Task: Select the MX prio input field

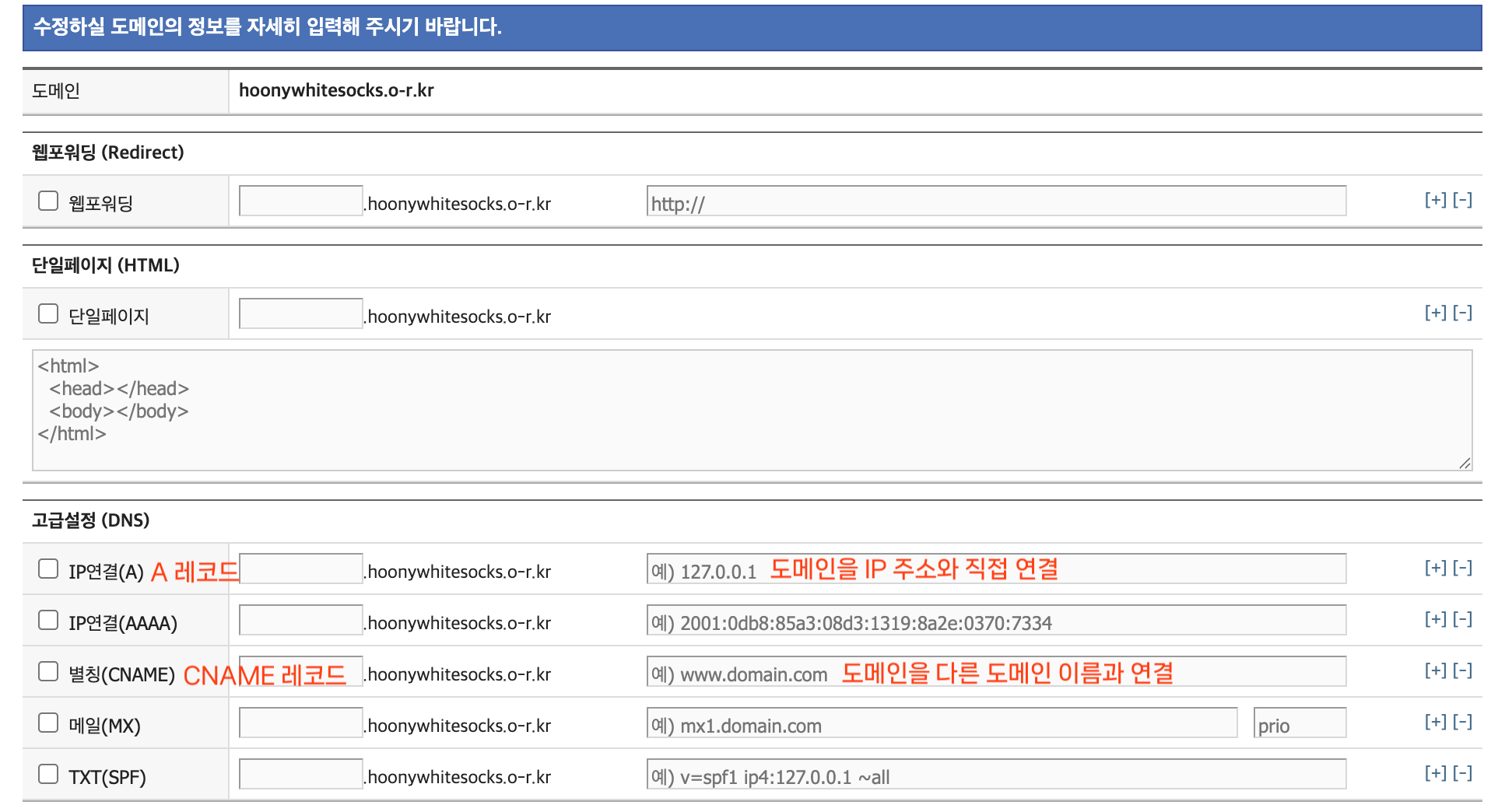Action: coord(1300,723)
